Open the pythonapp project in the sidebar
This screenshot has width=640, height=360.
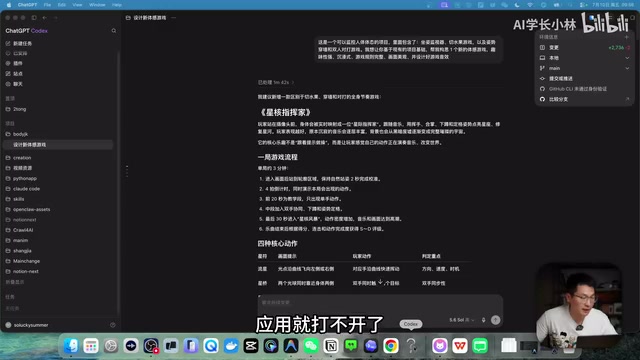[24, 178]
